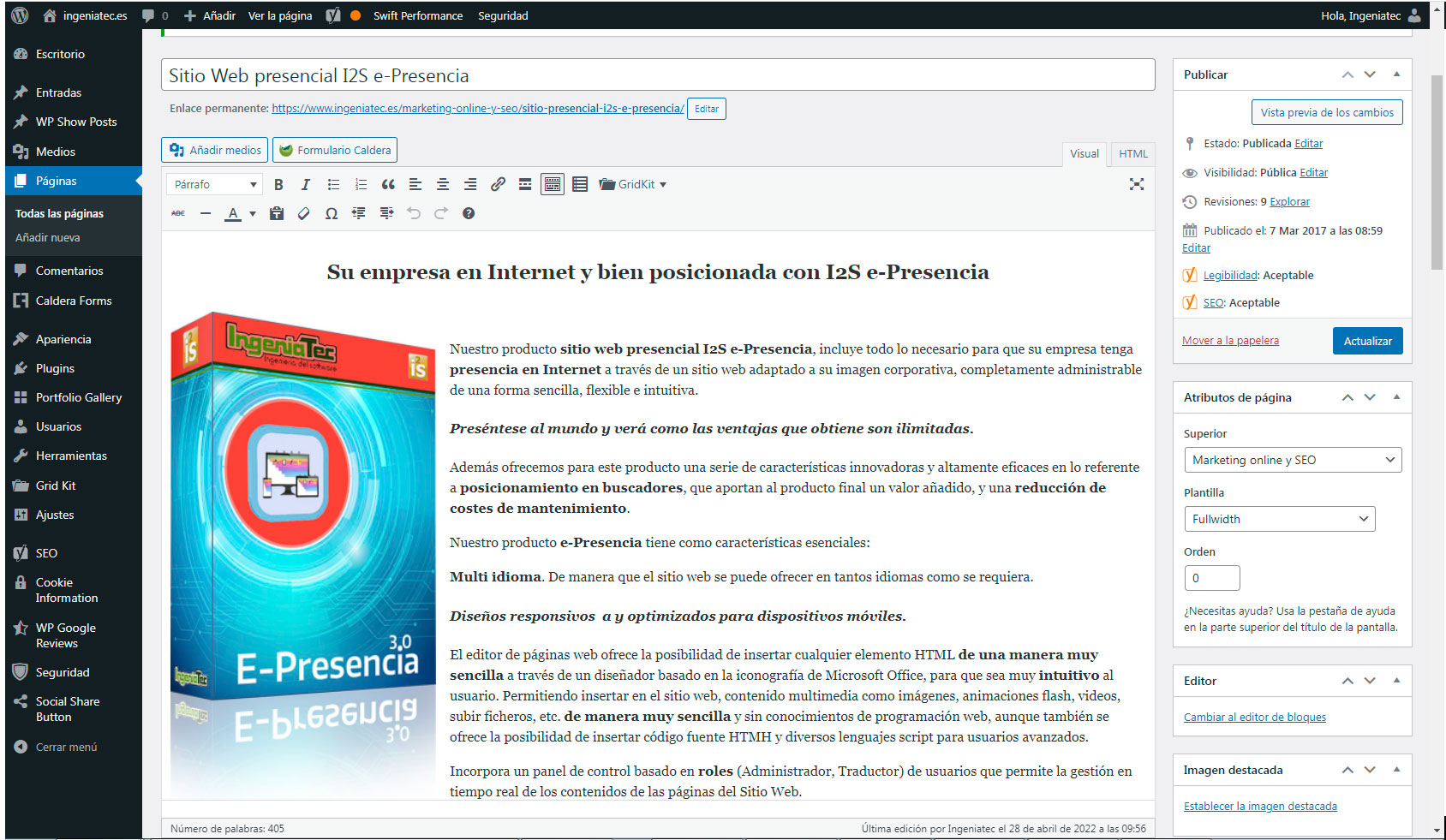Viewport: 1446px width, 840px height.
Task: Click the Orden number input field
Action: 1211,578
